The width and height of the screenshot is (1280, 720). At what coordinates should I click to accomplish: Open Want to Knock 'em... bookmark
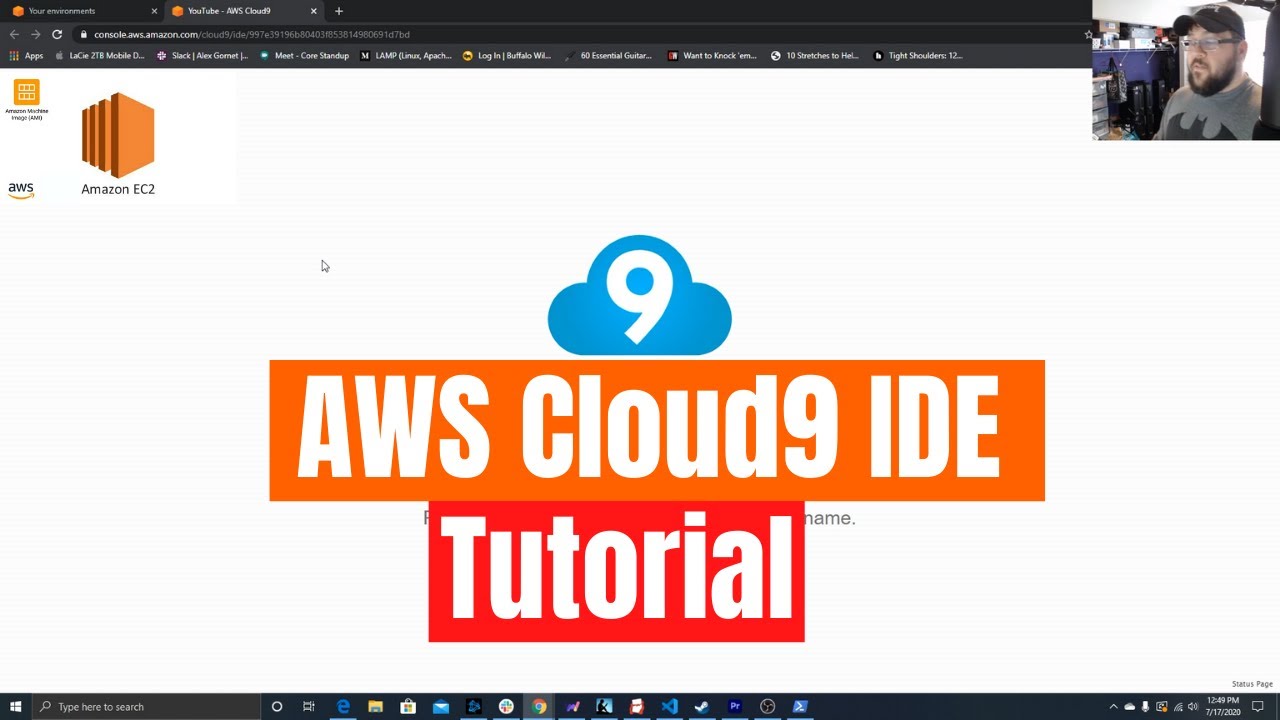[x=712, y=56]
